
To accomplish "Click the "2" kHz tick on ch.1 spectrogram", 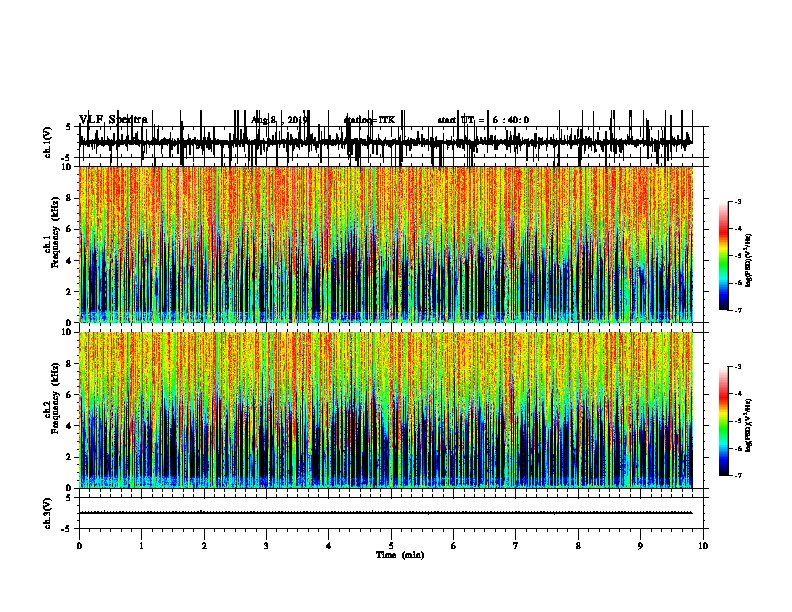I will coord(70,292).
